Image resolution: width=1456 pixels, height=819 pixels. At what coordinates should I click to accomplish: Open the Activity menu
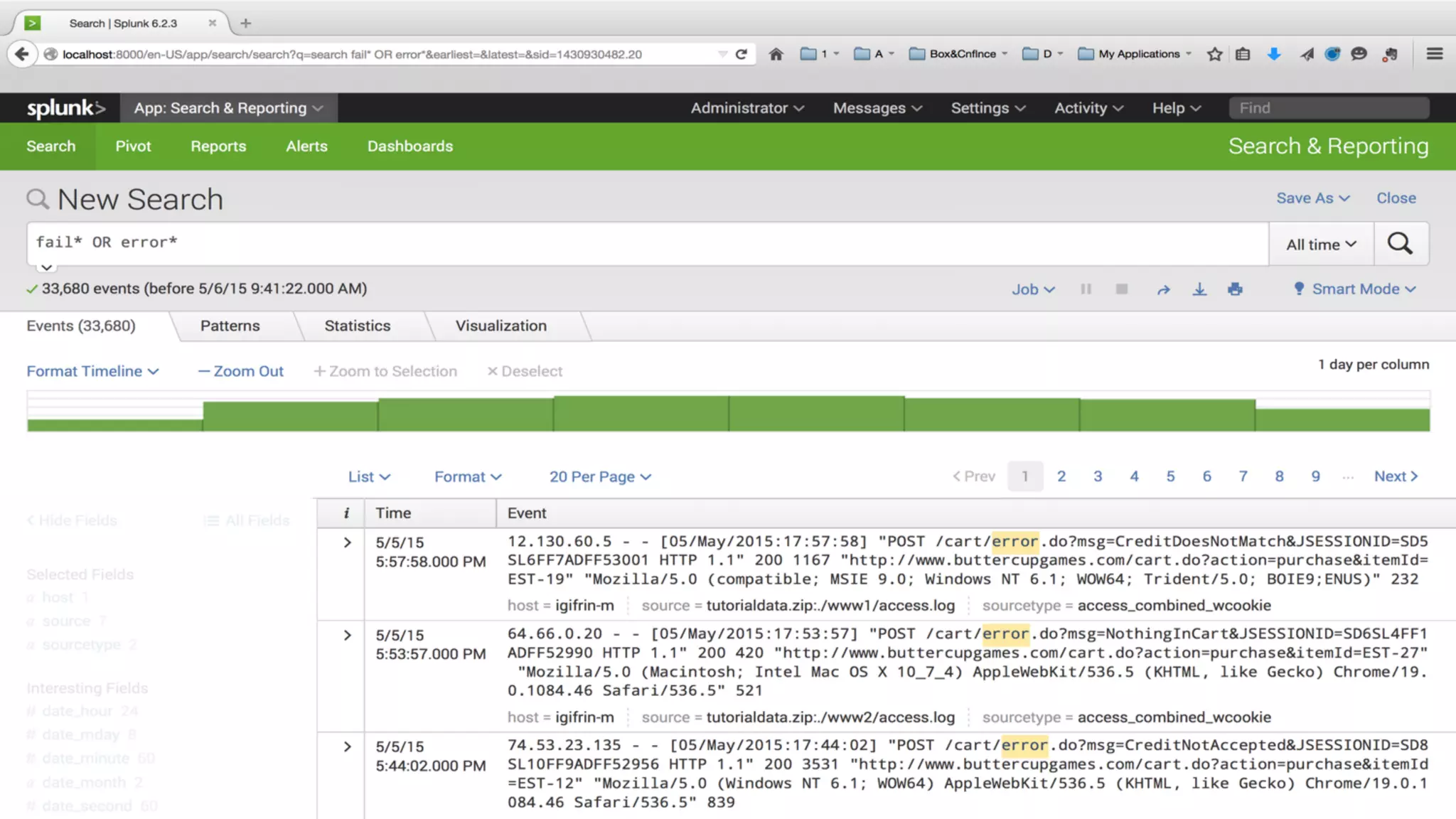(x=1088, y=108)
